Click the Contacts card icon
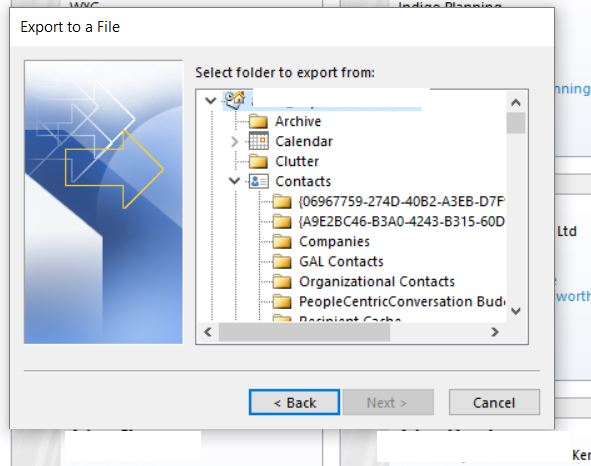The width and height of the screenshot is (591, 466). click(259, 181)
